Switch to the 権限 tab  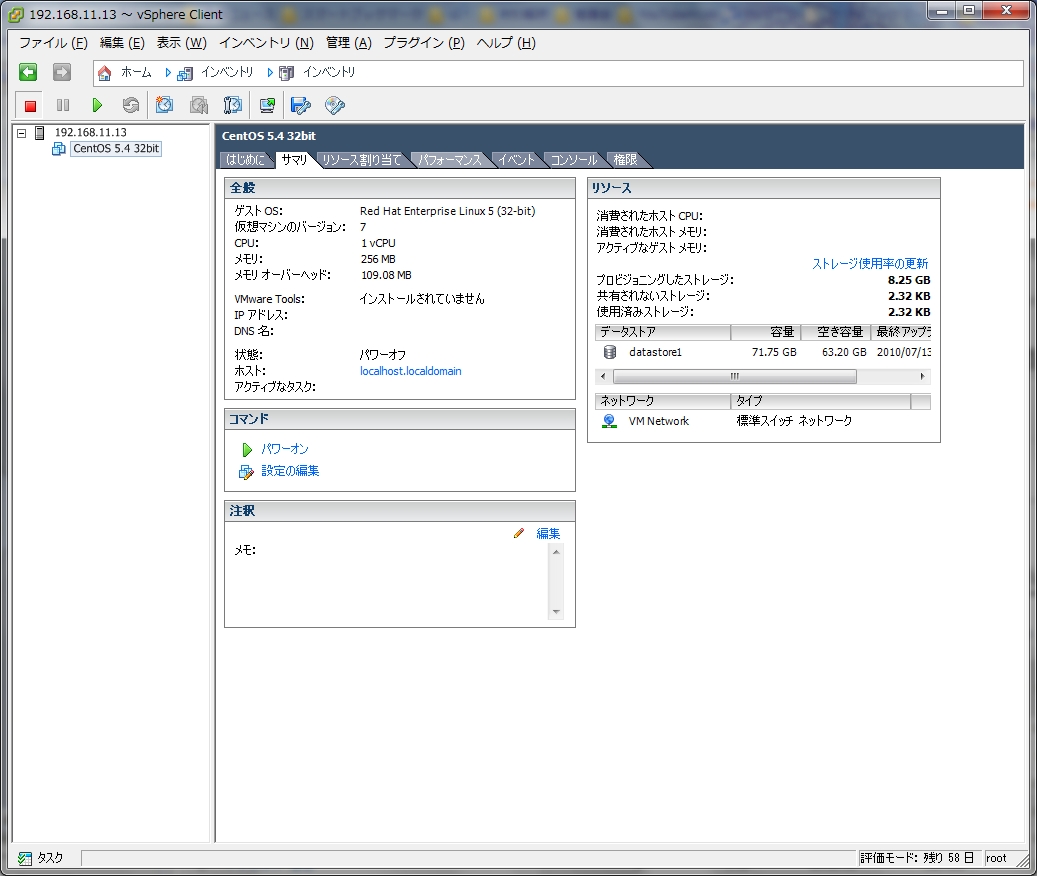tap(626, 160)
